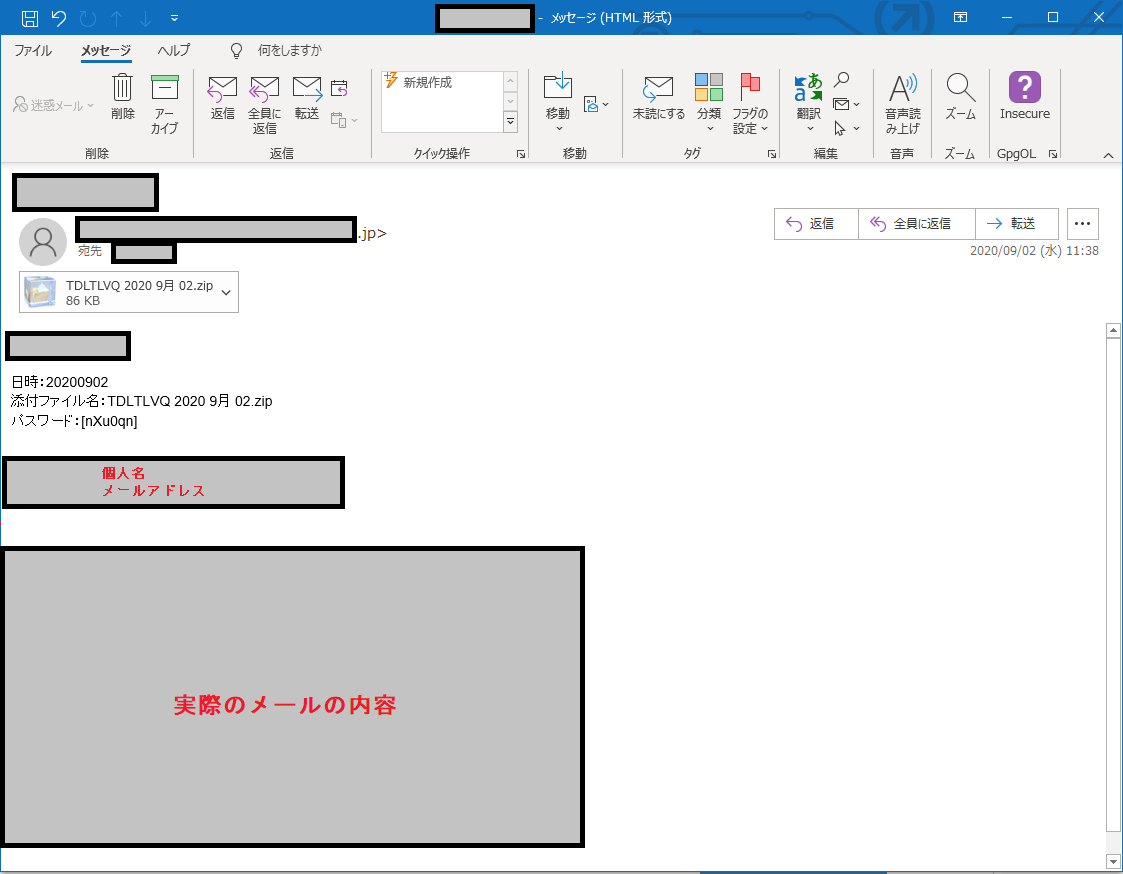
Task: Click the message scrollbar up arrow
Action: pos(1113,330)
